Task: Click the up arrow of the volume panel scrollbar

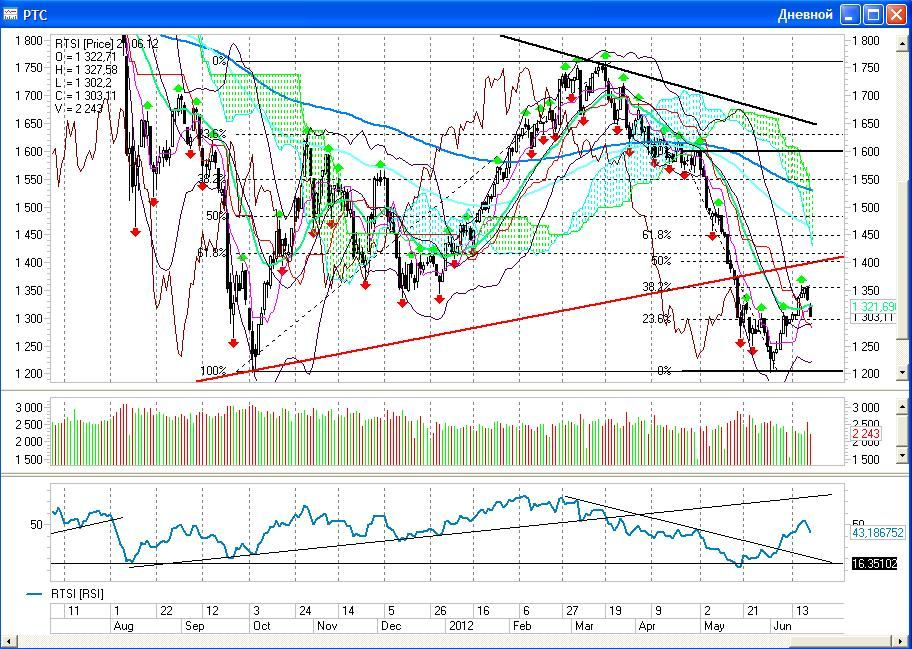Action: tap(903, 405)
